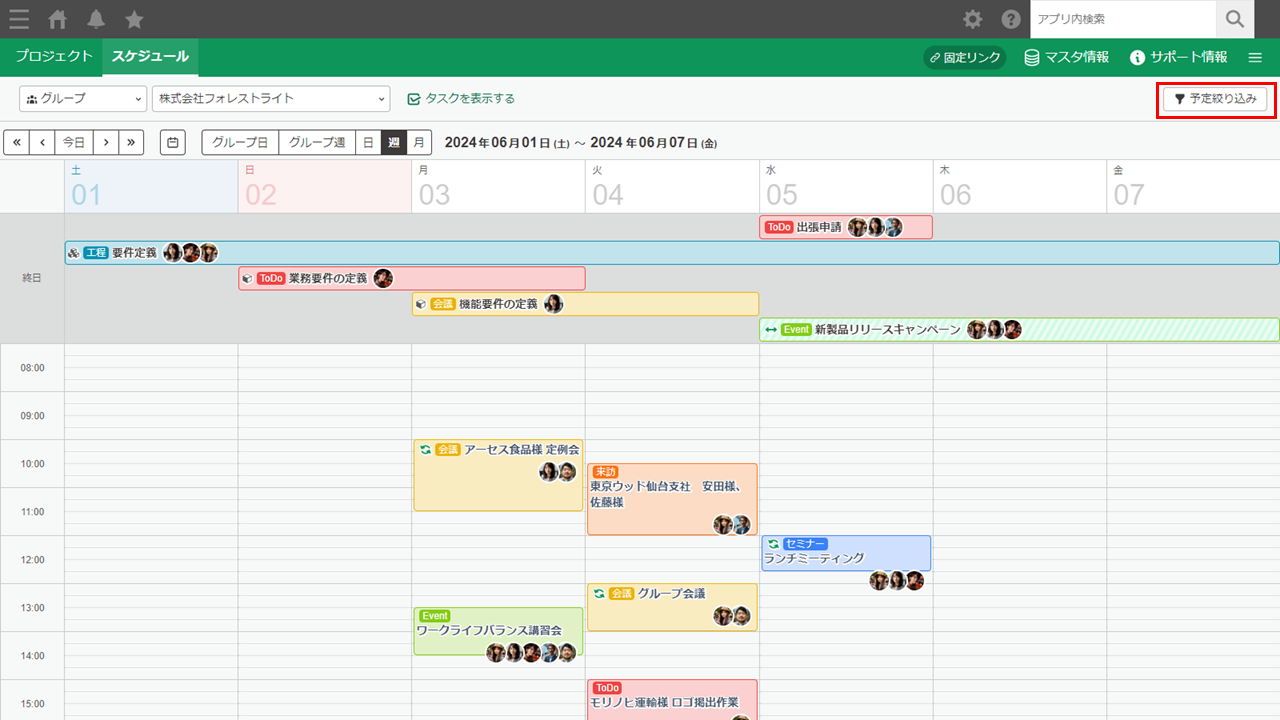1280x720 pixels.
Task: Open 株式会社フォレストライト dropdown
Action: coord(270,99)
